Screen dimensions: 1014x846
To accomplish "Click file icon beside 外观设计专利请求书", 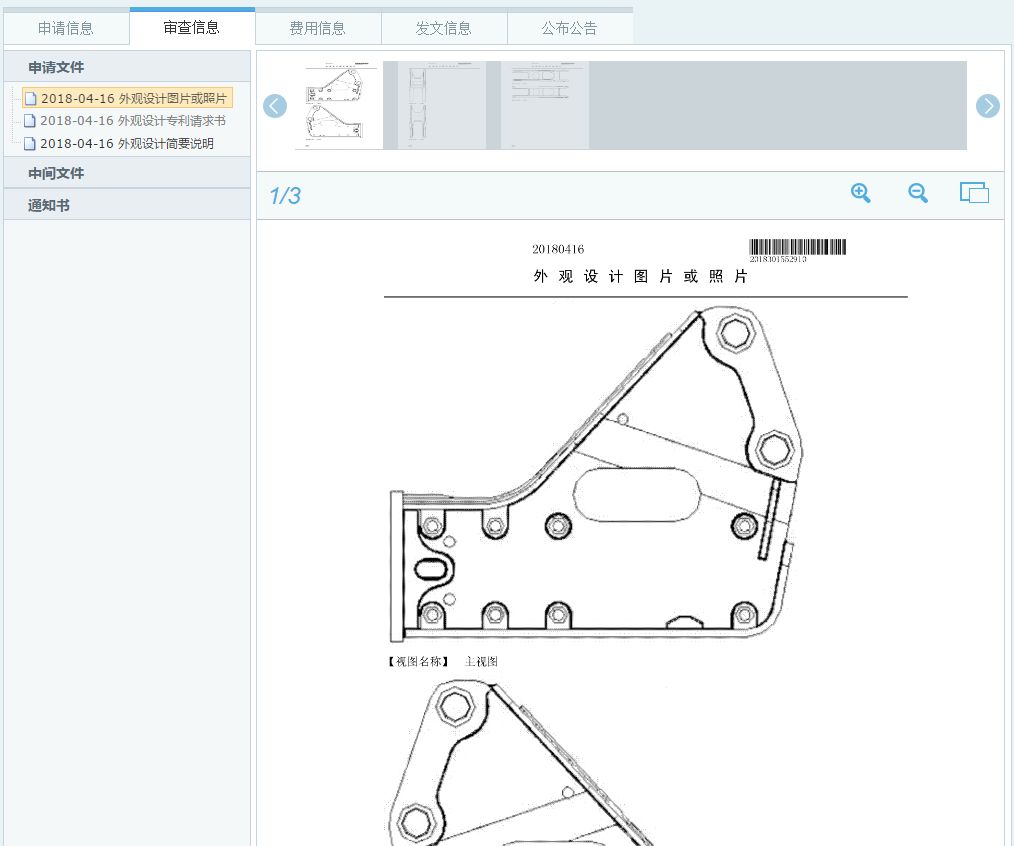I will pyautogui.click(x=30, y=121).
